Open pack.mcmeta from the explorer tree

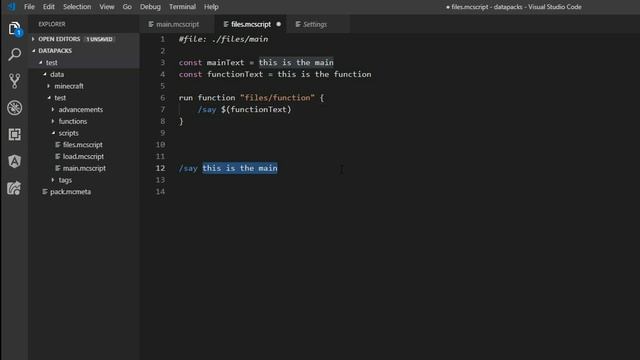tap(70, 191)
